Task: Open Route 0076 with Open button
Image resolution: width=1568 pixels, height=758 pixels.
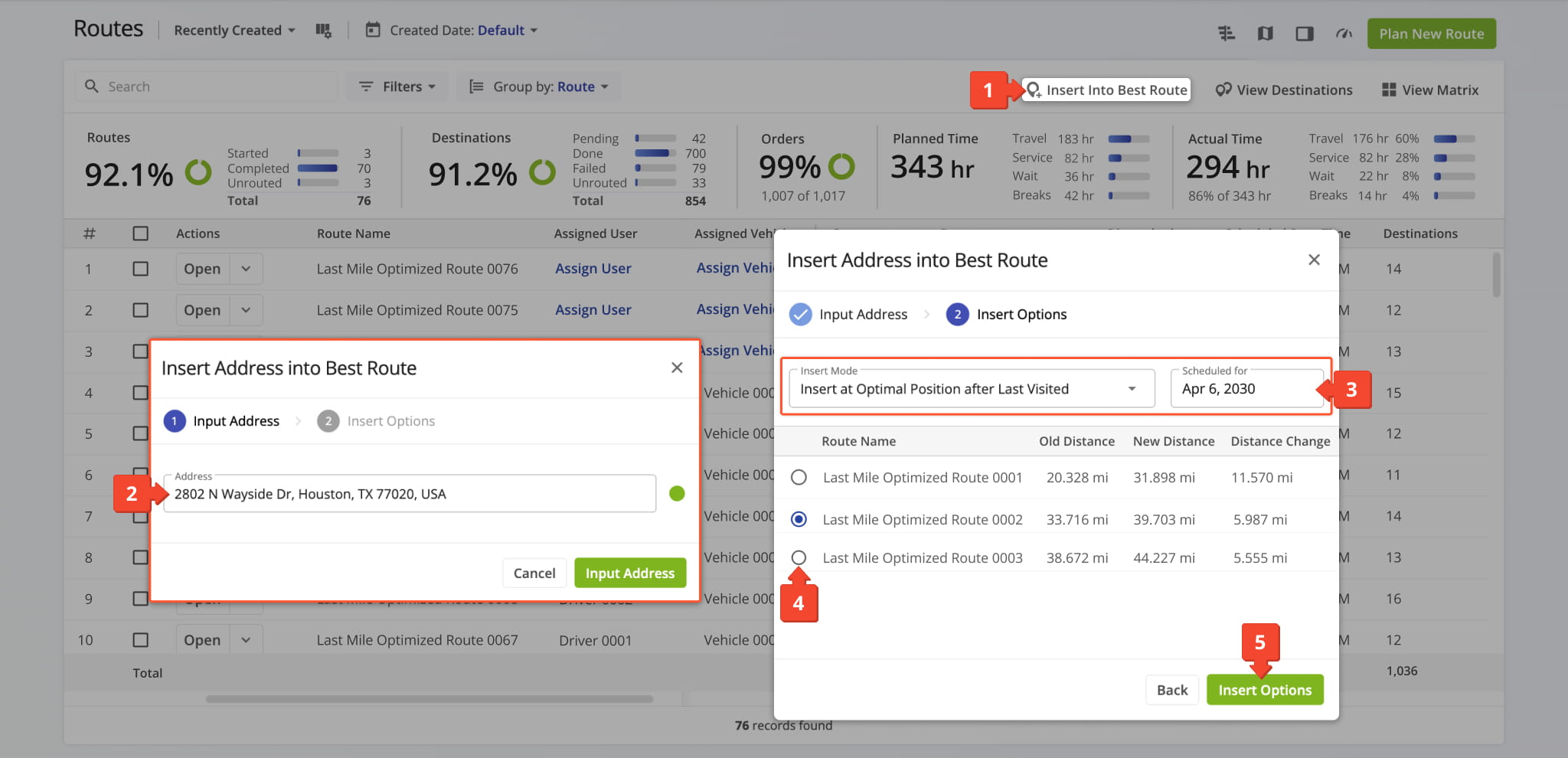Action: click(202, 269)
